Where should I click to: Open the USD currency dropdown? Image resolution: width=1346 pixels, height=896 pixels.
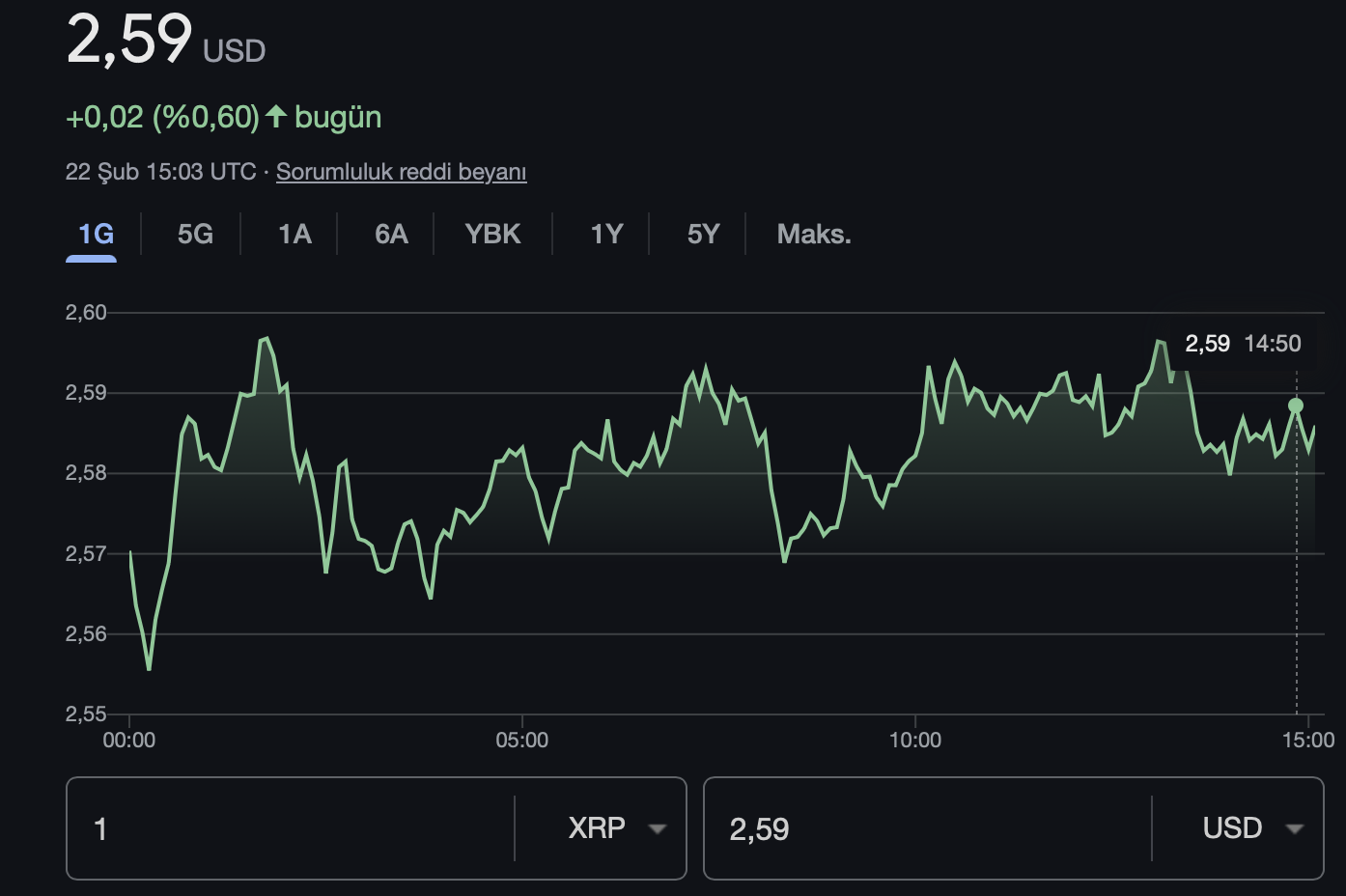pos(1253,828)
